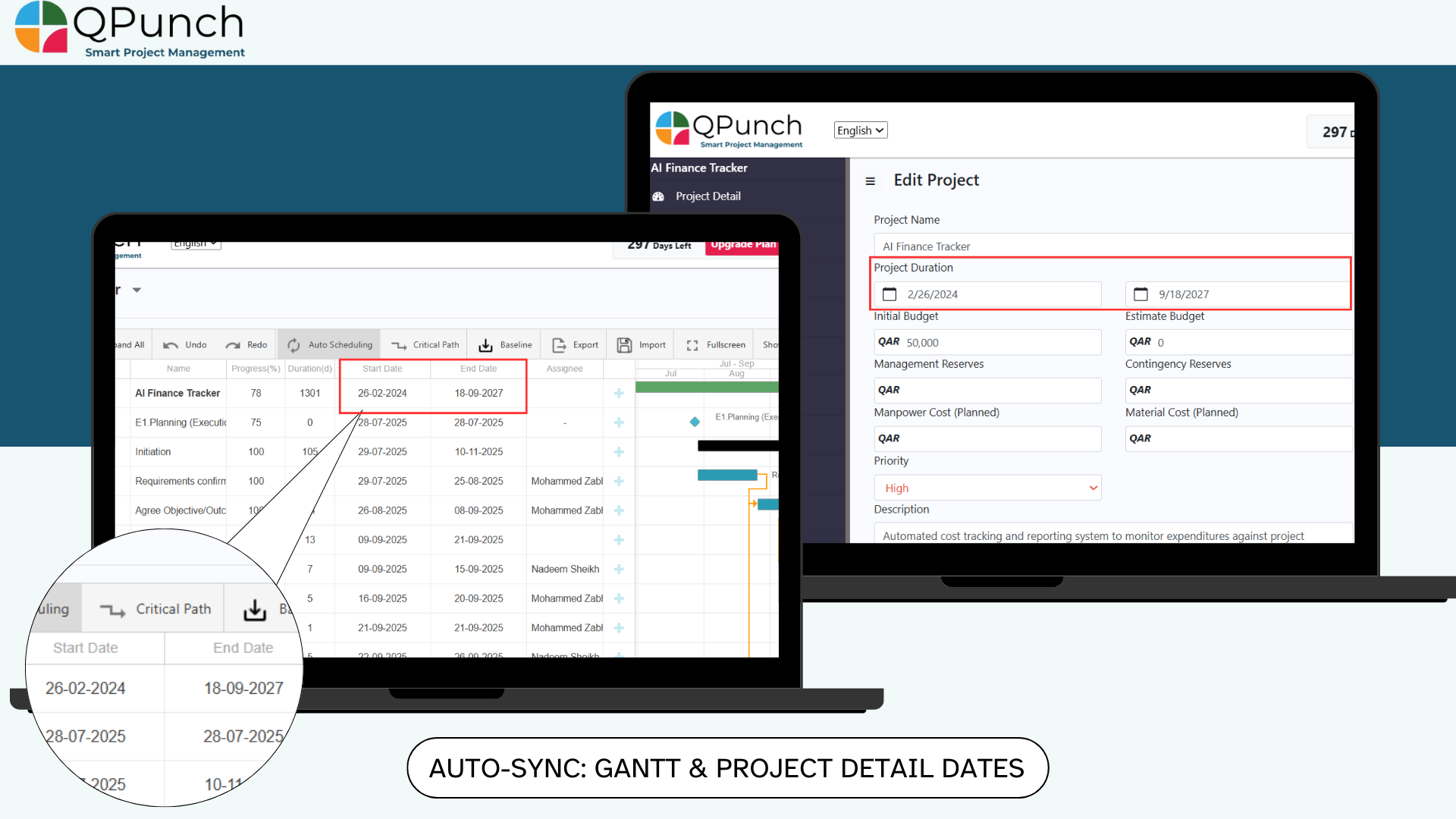Click the hamburger menu beside Edit Project
The width and height of the screenshot is (1456, 819).
(x=870, y=181)
